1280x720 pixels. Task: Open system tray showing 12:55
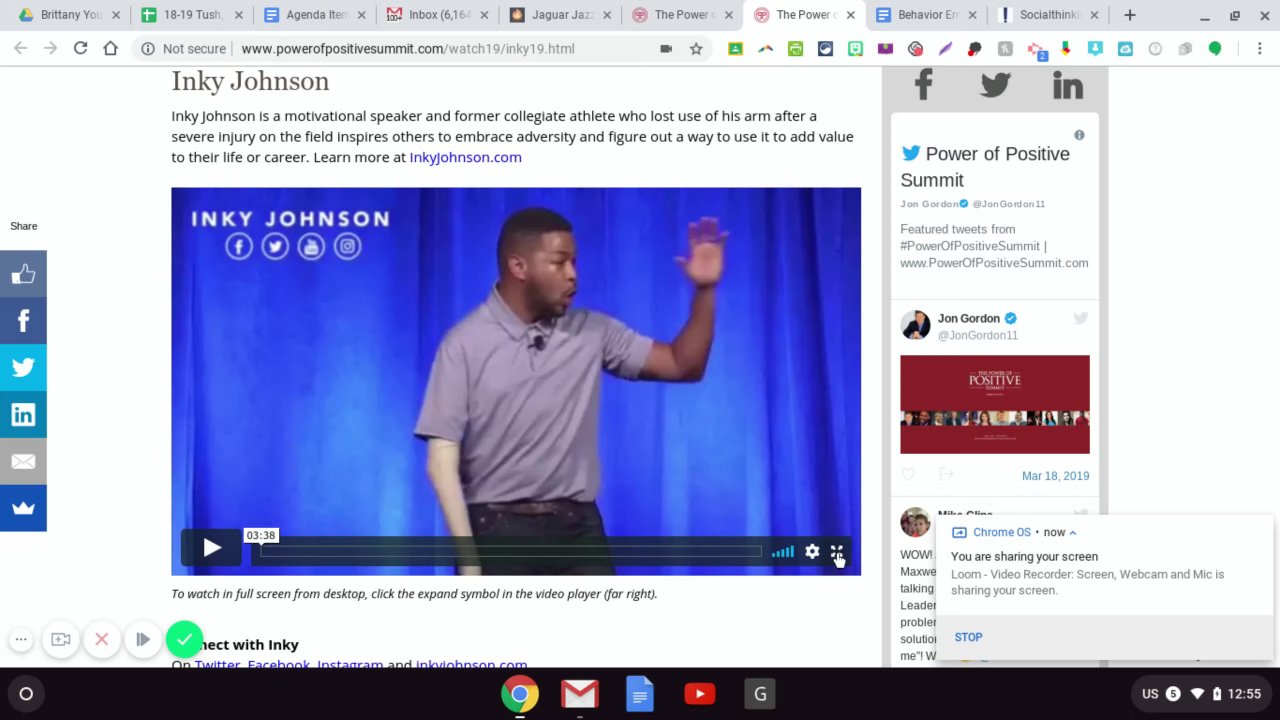(1202, 694)
